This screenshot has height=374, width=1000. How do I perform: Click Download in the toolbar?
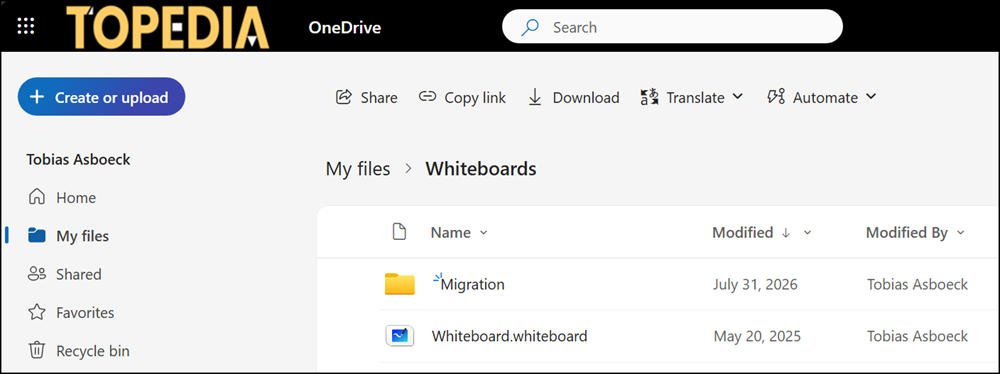coord(586,98)
